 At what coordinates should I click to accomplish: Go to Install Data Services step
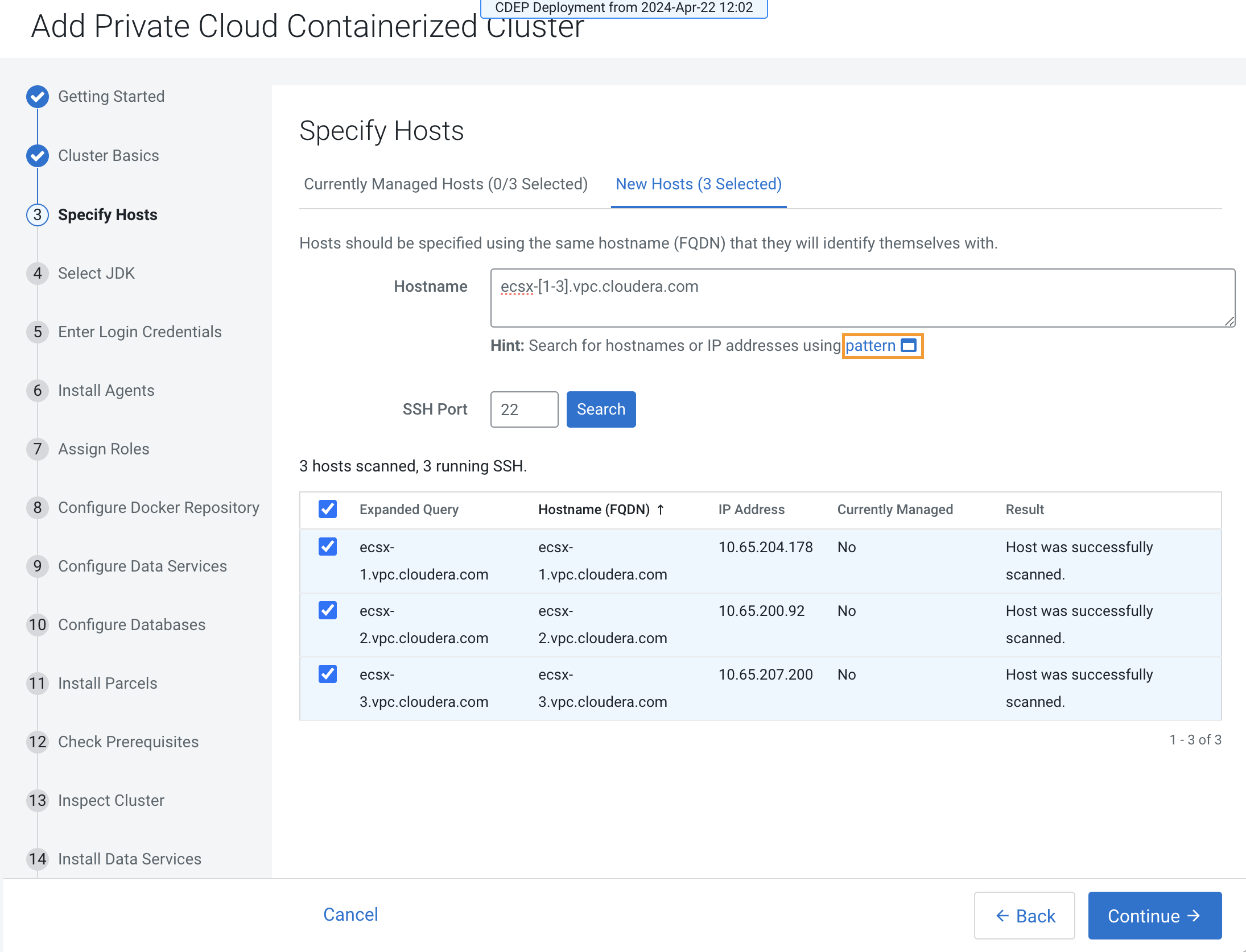(x=130, y=859)
